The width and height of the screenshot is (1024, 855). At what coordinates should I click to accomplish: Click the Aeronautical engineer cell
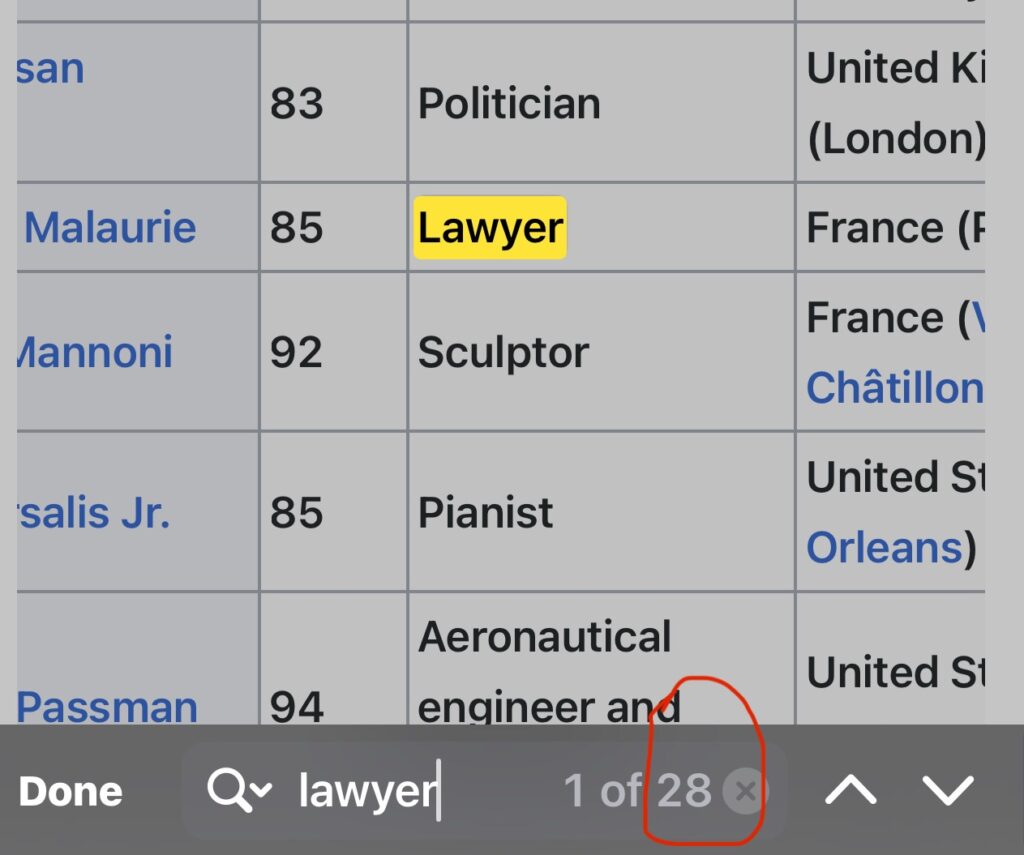click(x=545, y=670)
